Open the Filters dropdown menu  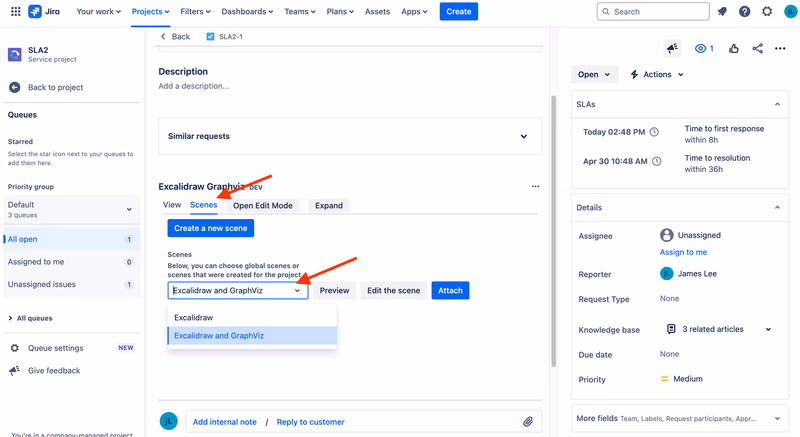point(195,11)
